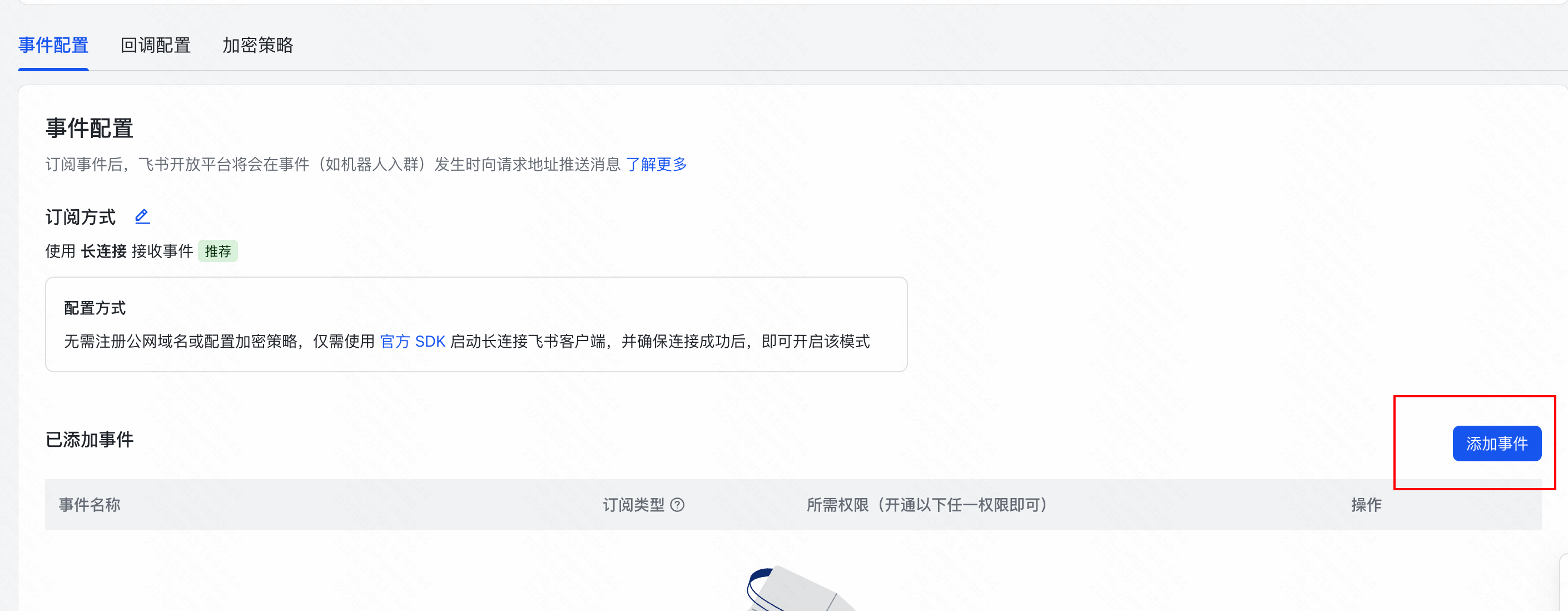This screenshot has width=1568, height=611.
Task: Click the large 事件配置 page heading
Action: [x=90, y=128]
